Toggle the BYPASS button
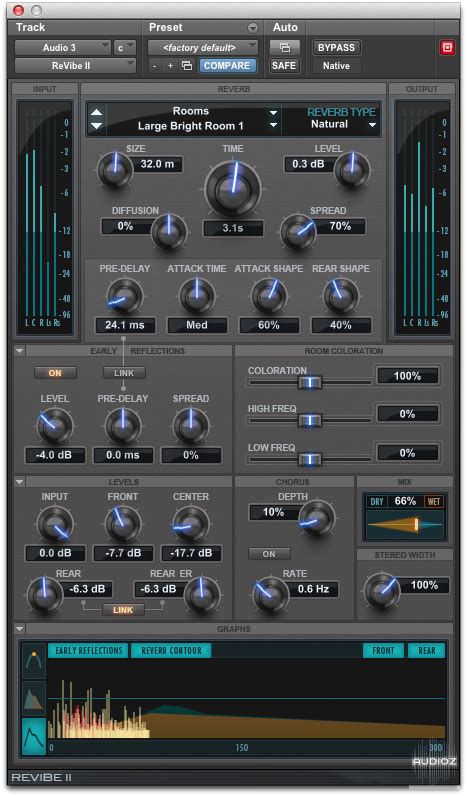467x796 pixels. [336, 48]
